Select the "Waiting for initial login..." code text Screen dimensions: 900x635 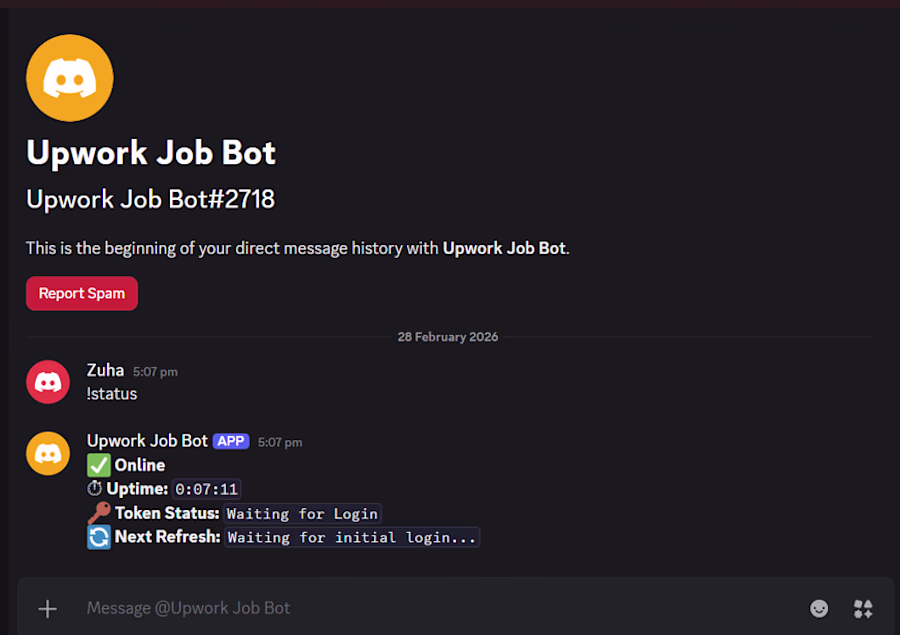point(351,537)
